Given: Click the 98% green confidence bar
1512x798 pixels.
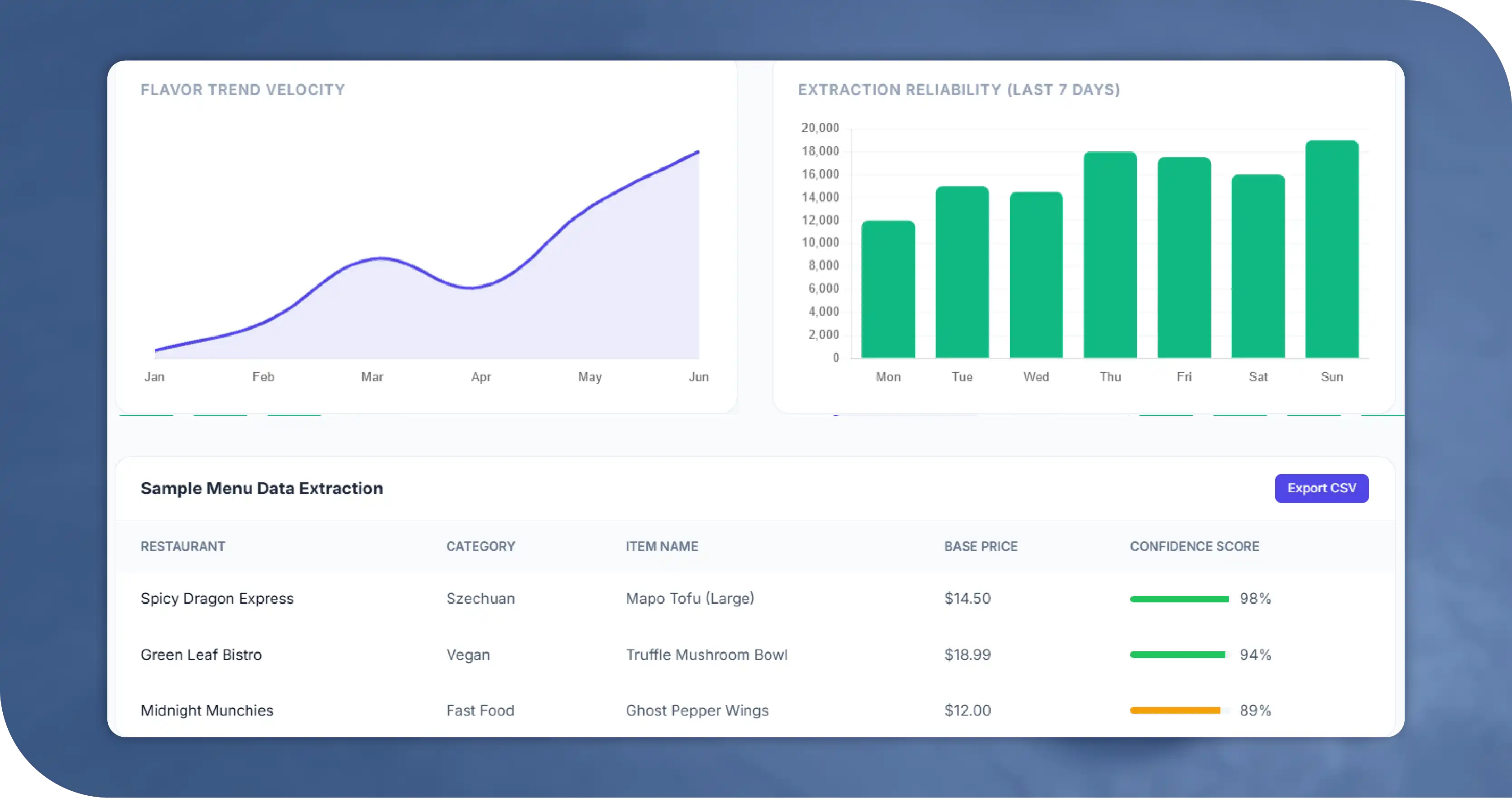Looking at the screenshot, I should tap(1179, 599).
